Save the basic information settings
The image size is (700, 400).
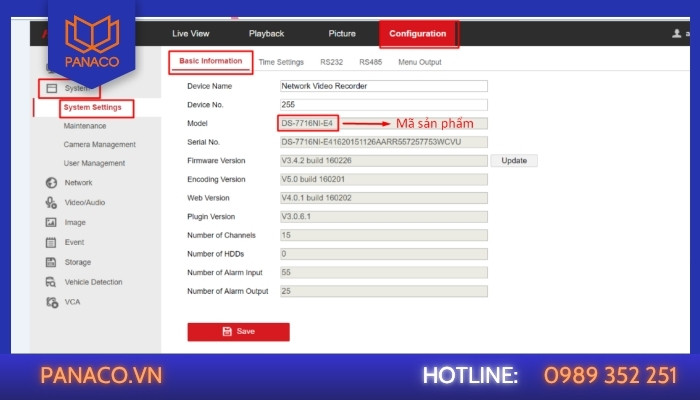[238, 332]
